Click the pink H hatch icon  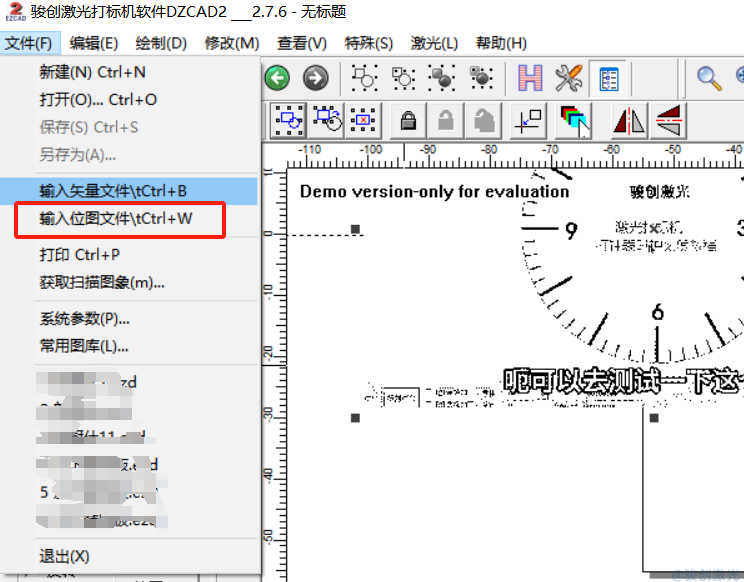530,78
